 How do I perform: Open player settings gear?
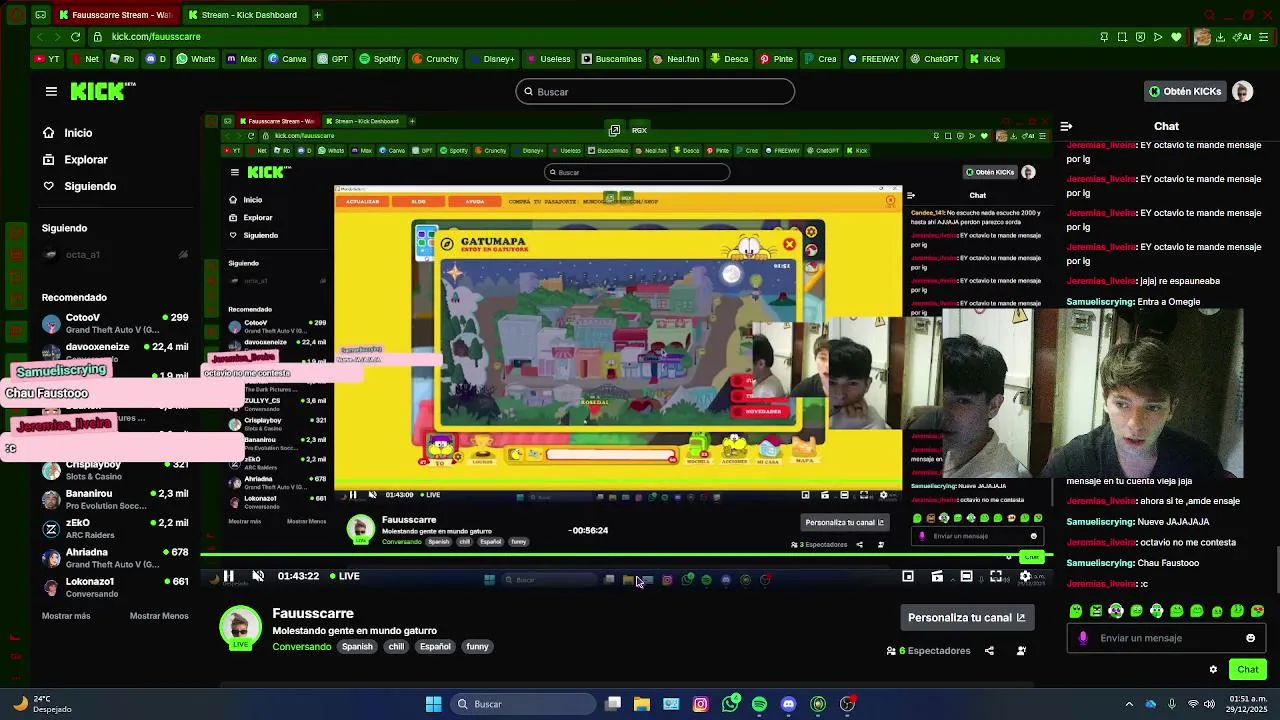(1025, 576)
